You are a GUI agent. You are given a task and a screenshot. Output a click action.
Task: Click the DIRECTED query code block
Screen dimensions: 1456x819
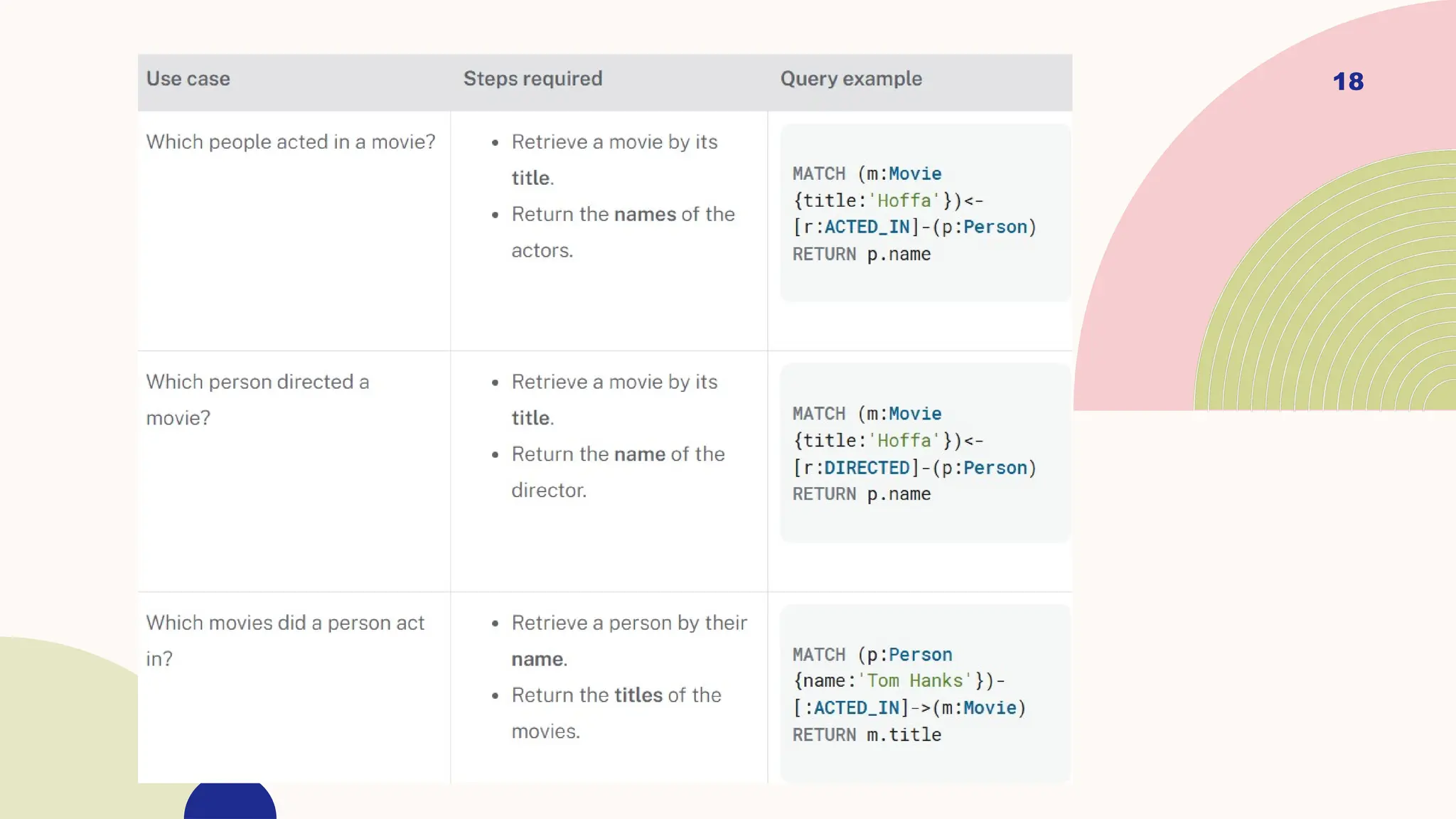[924, 454]
